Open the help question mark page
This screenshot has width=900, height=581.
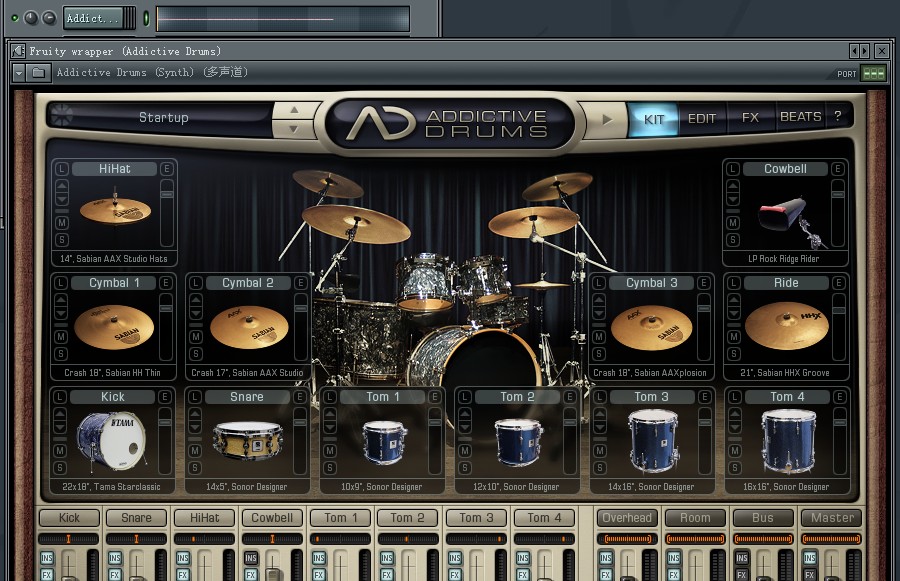pyautogui.click(x=838, y=116)
